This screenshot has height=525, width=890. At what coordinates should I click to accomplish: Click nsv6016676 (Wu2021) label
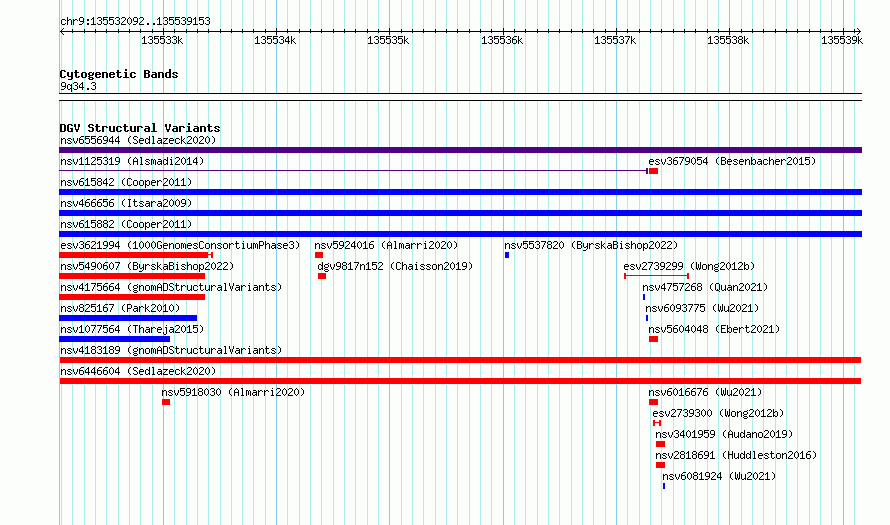pyautogui.click(x=705, y=392)
